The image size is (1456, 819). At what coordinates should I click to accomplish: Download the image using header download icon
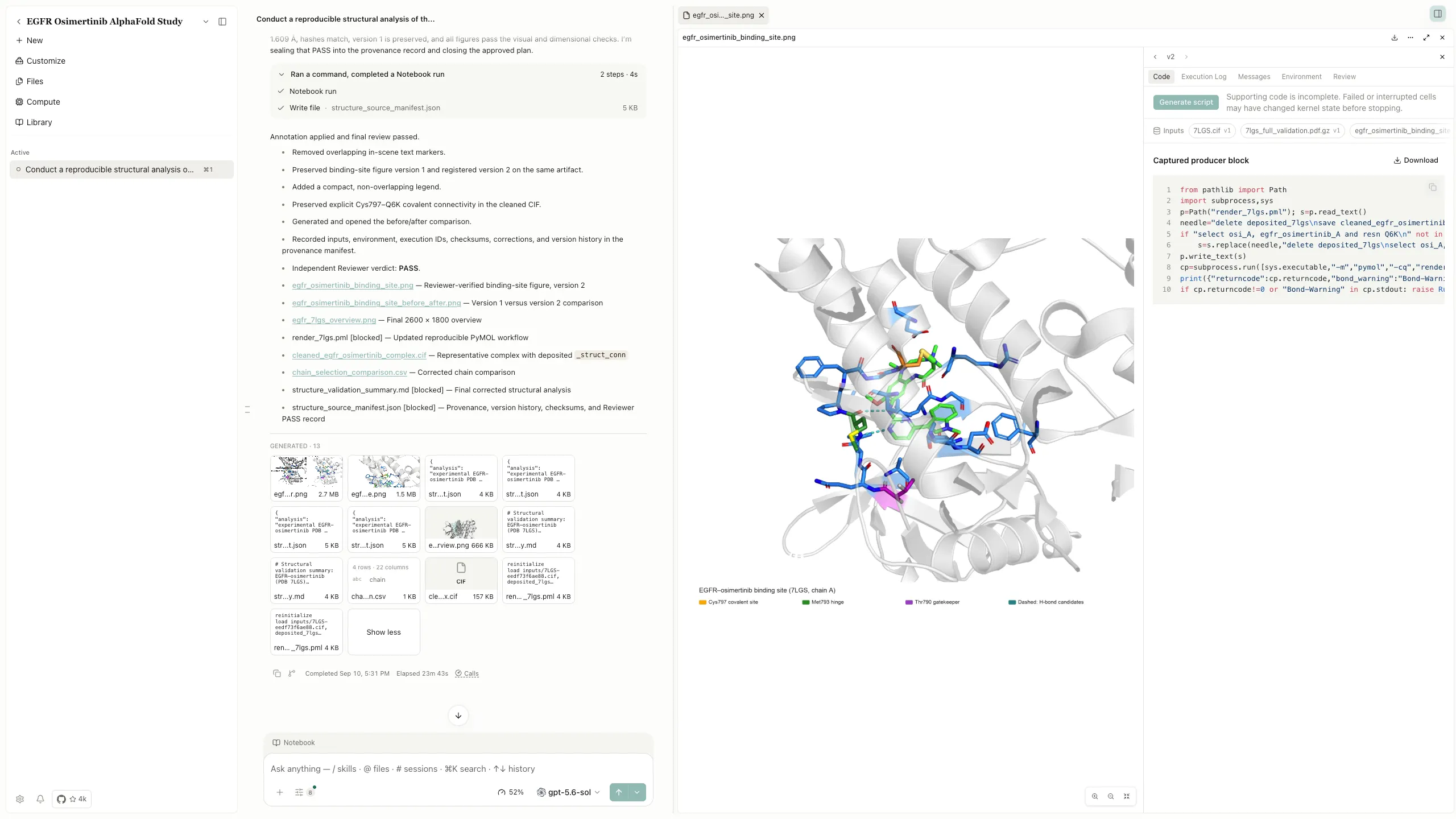tap(1395, 38)
